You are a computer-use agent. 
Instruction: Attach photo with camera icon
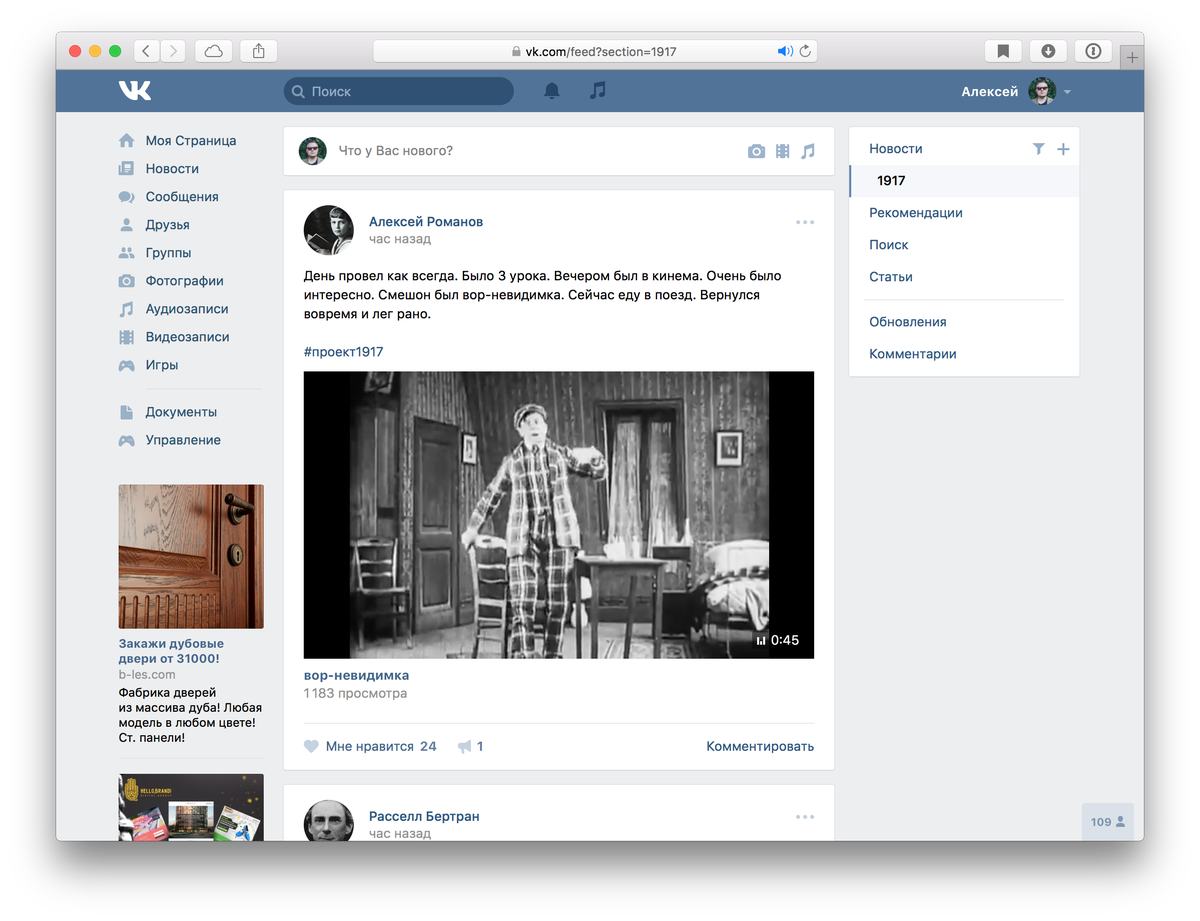coord(756,151)
